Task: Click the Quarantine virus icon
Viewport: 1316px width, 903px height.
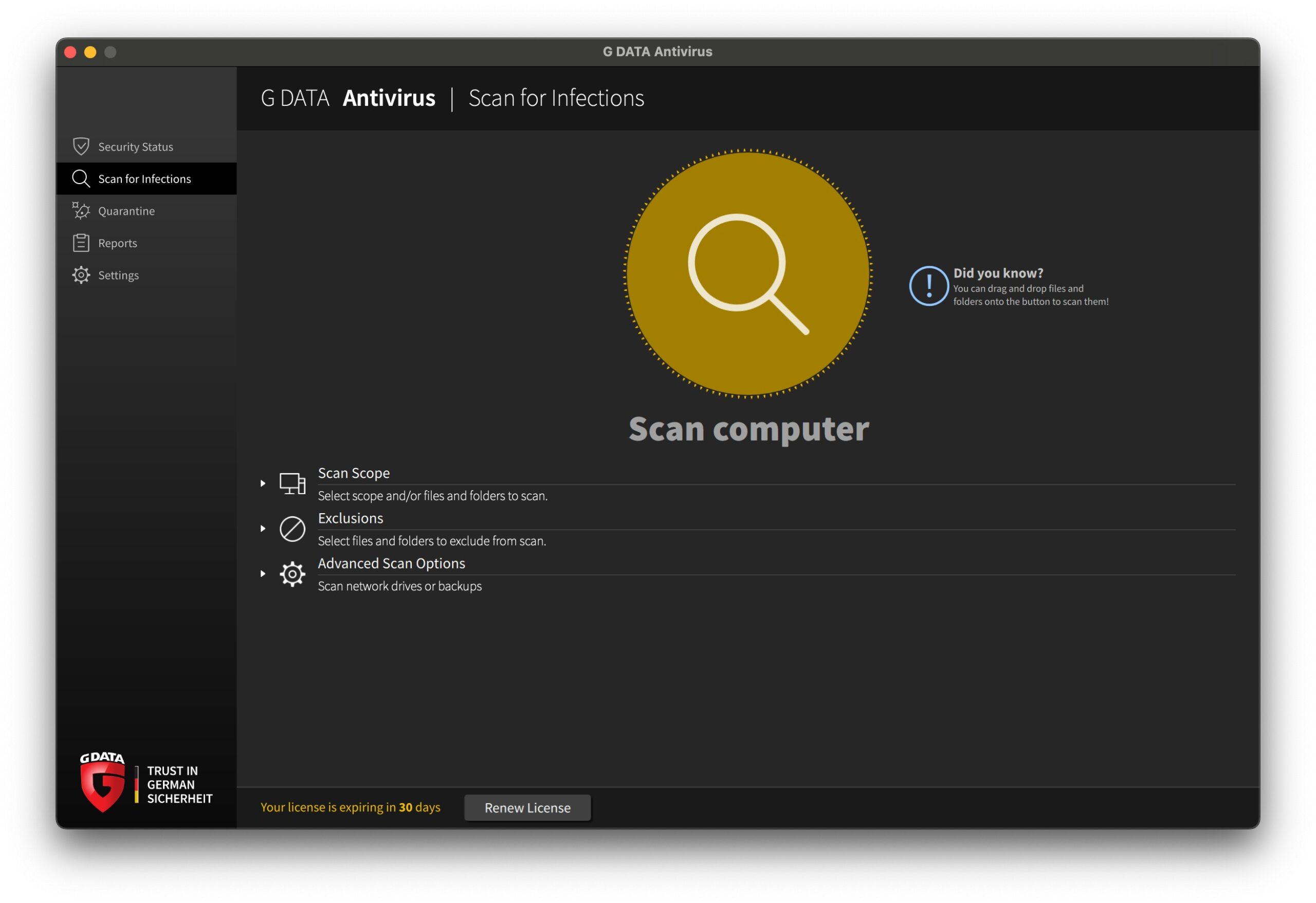Action: click(81, 211)
